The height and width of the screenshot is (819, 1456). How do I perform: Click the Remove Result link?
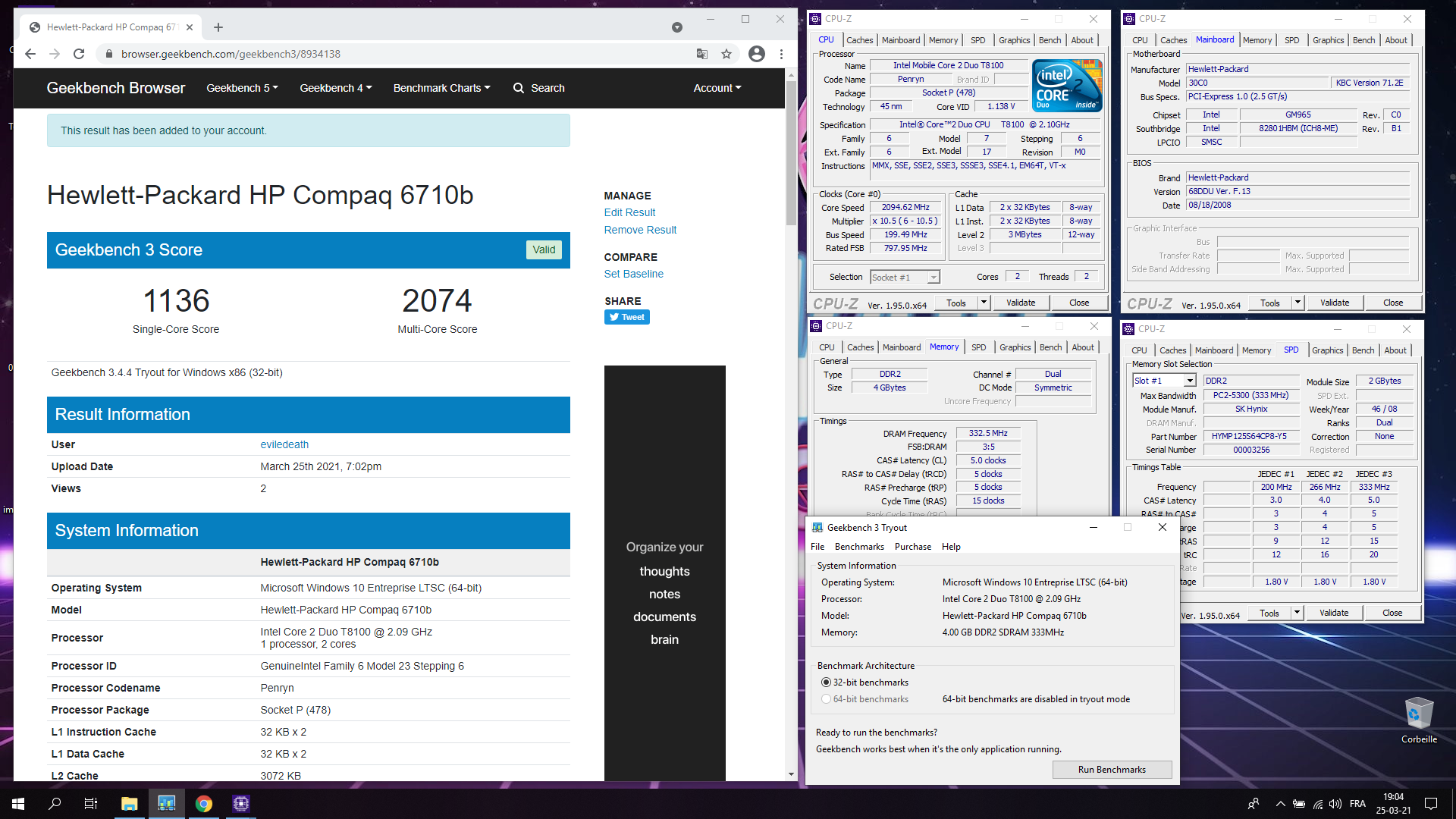pyautogui.click(x=640, y=230)
